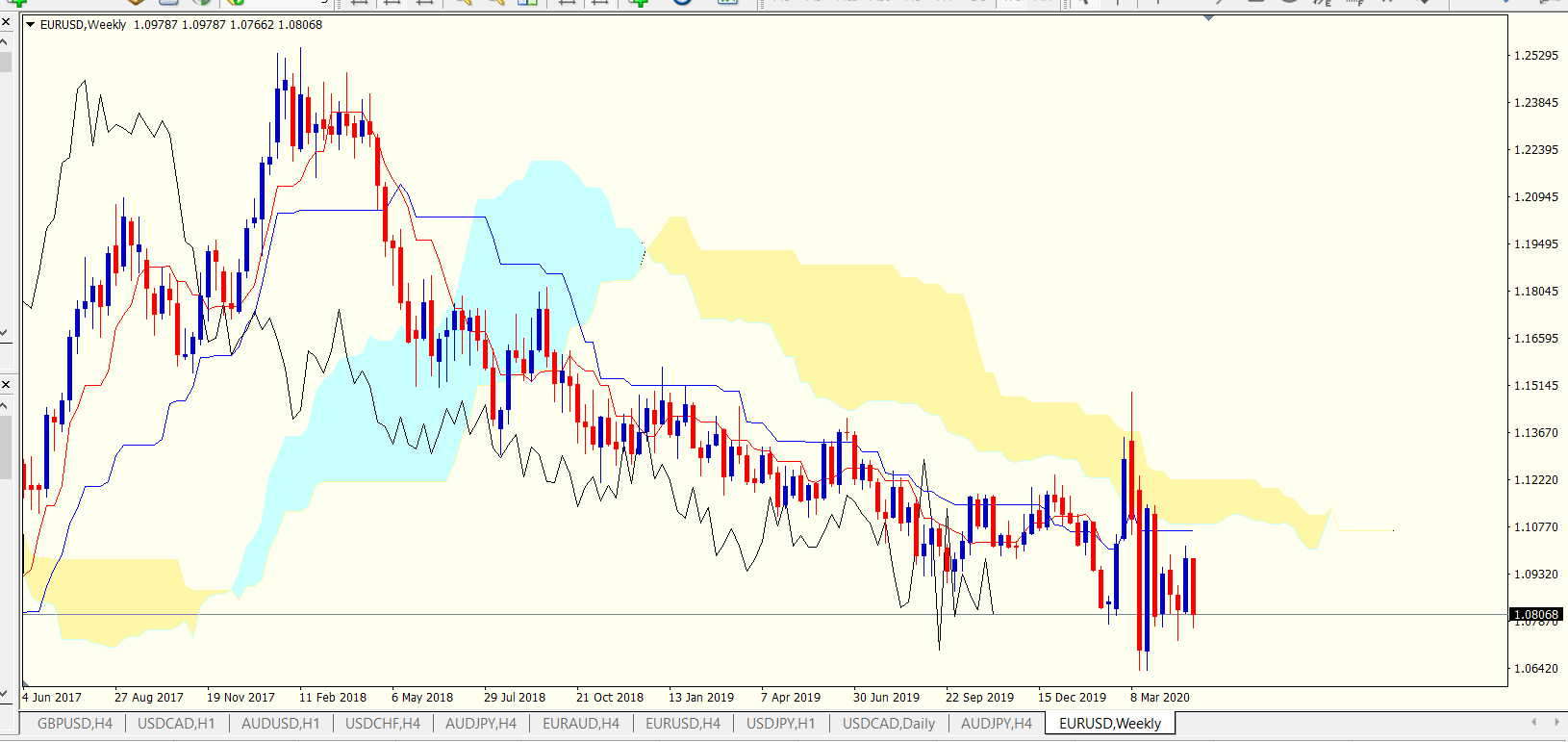Image resolution: width=1568 pixels, height=742 pixels.
Task: Click the 22 Sep 2019 date label
Action: click(x=980, y=698)
